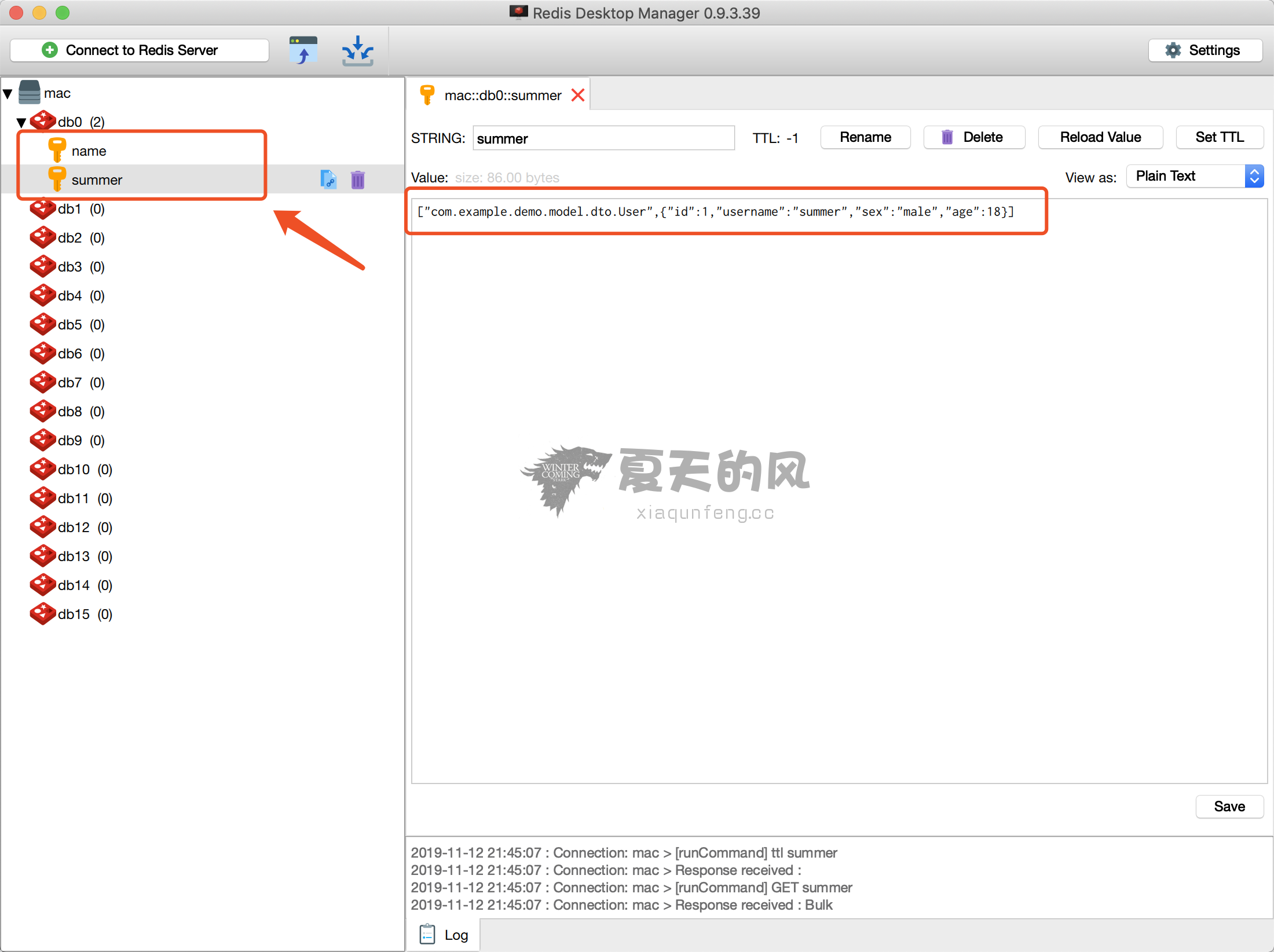Collapse the mac connection tree
The width and height of the screenshot is (1274, 952).
[x=8, y=93]
